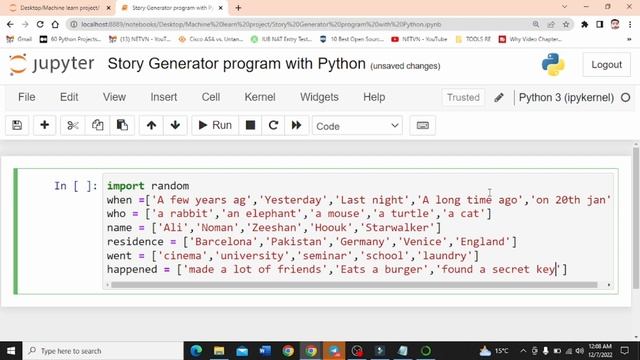Save the notebook with the floppy disk icon
Image resolution: width=640 pixels, height=360 pixels.
coord(17,125)
